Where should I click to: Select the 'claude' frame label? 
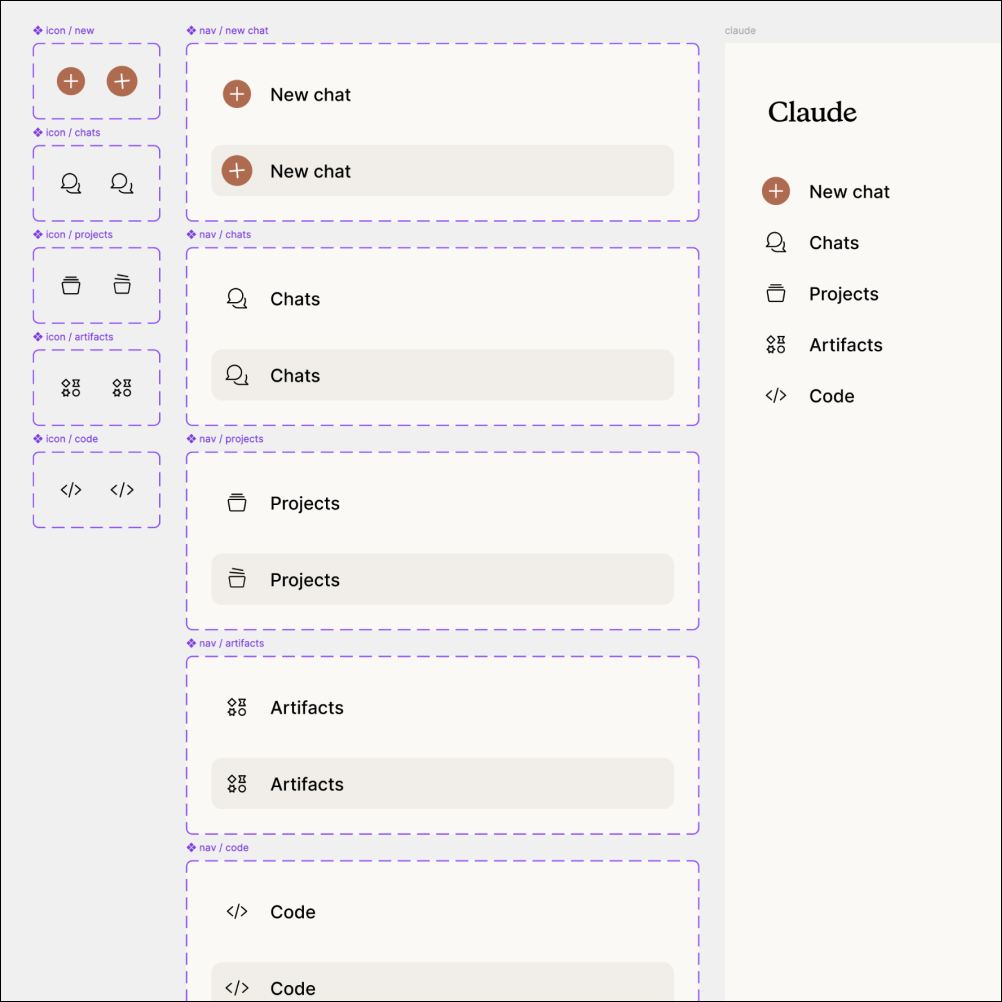coord(740,31)
